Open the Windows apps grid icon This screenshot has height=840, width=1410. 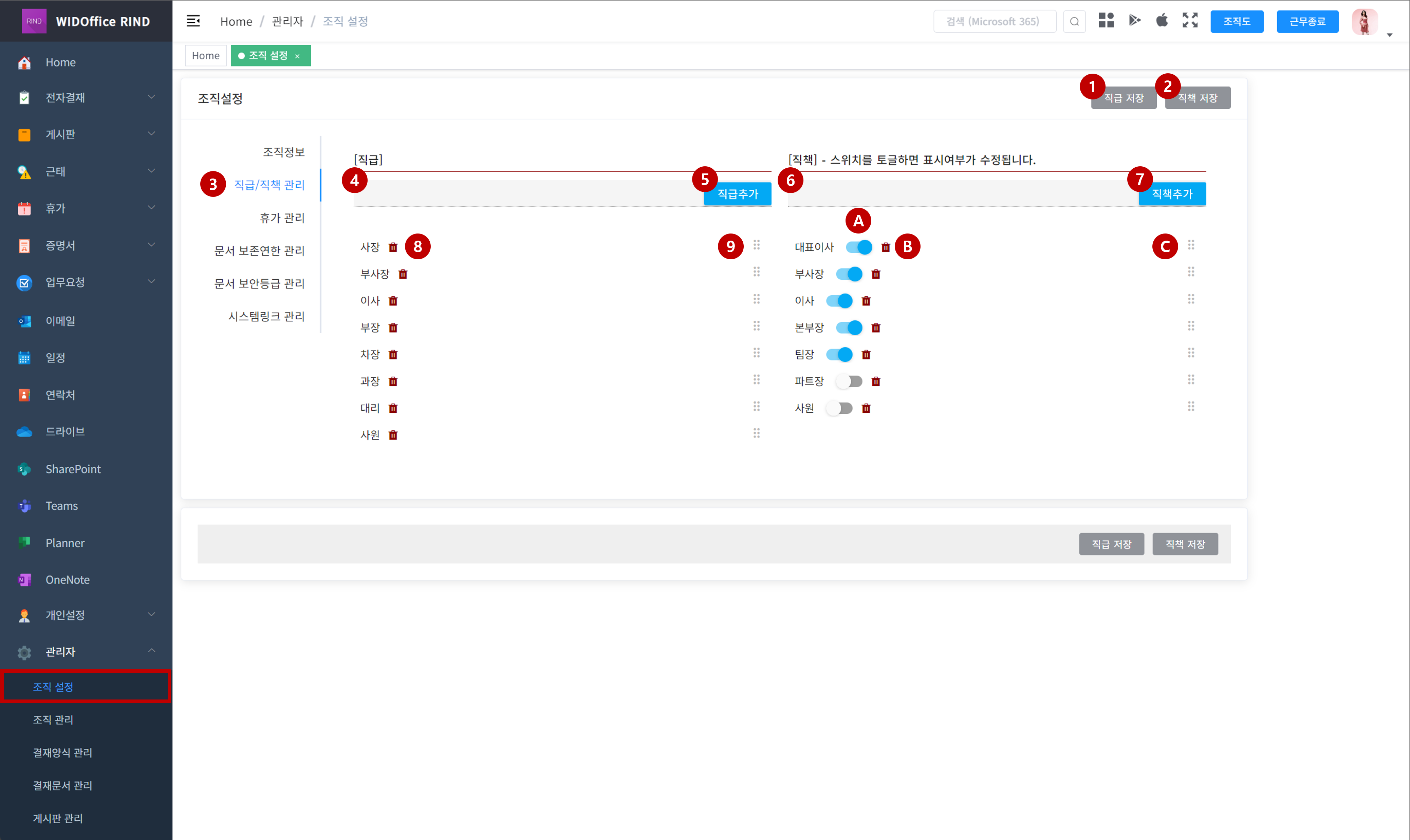pyautogui.click(x=1106, y=20)
